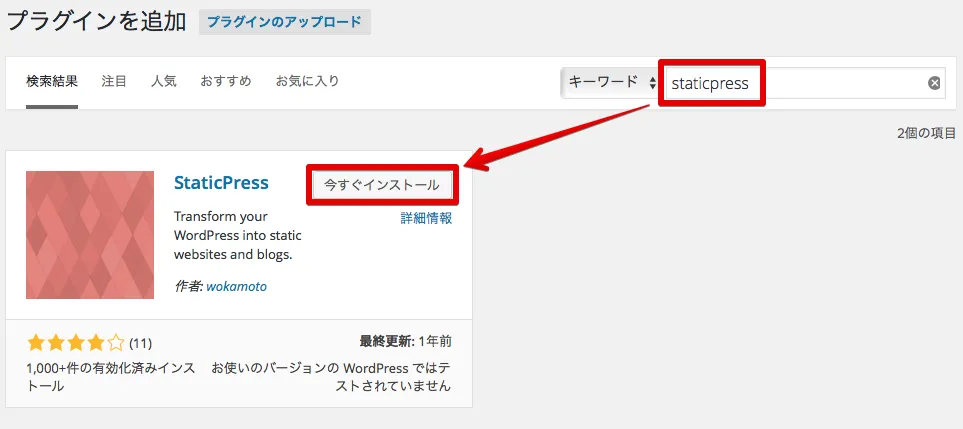Clear the search field with the X icon
This screenshot has height=429, width=963.
coord(934,83)
